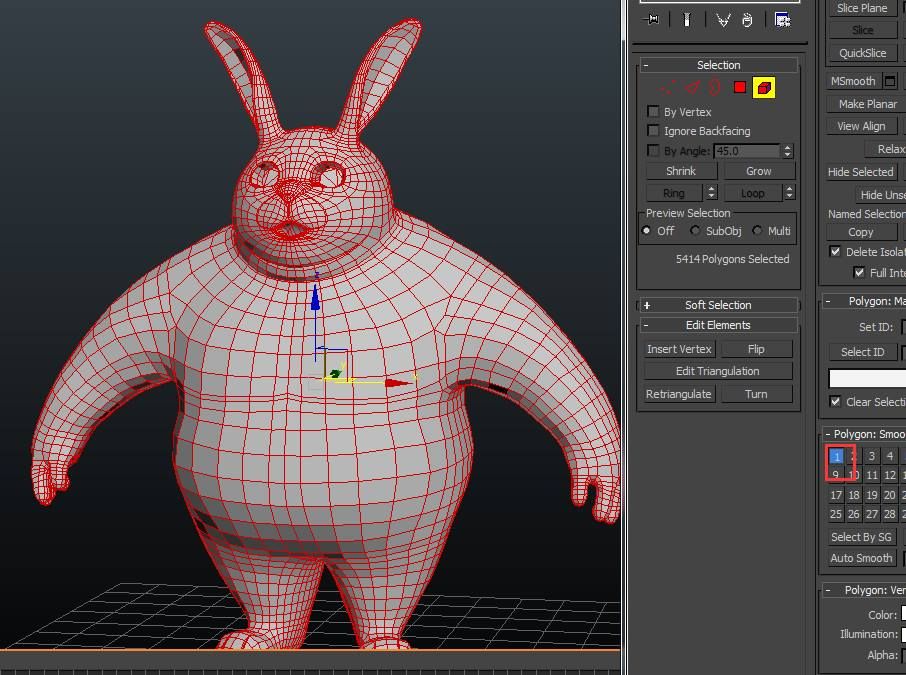
Task: Toggle the By Angle checkbox
Action: [x=653, y=151]
